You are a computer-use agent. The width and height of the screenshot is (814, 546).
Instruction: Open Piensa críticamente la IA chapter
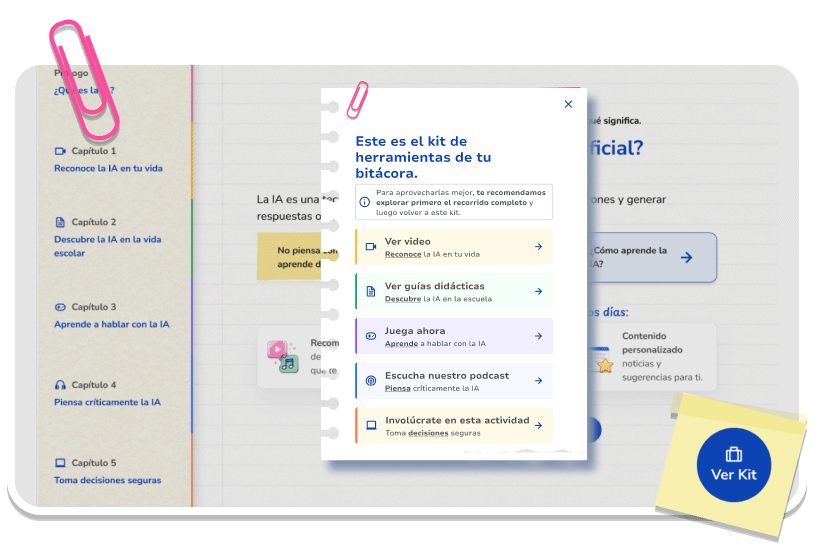(107, 402)
